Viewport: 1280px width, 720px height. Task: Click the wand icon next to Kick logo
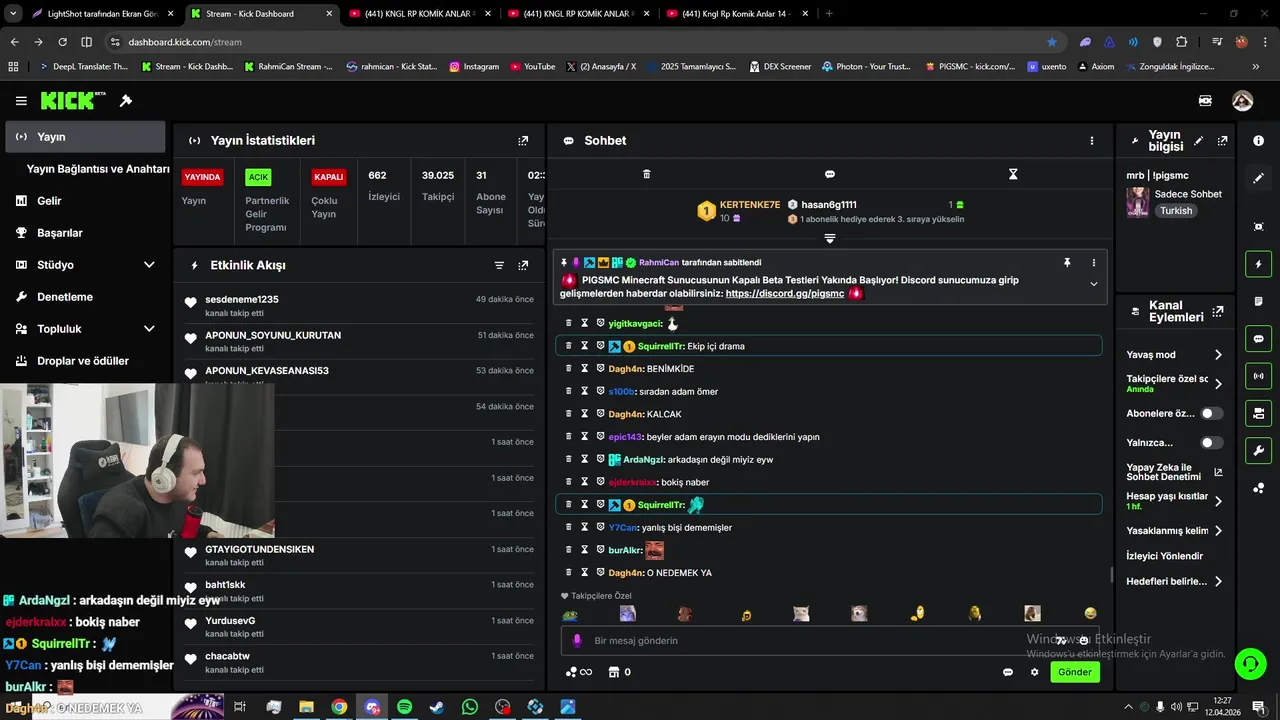coord(126,101)
